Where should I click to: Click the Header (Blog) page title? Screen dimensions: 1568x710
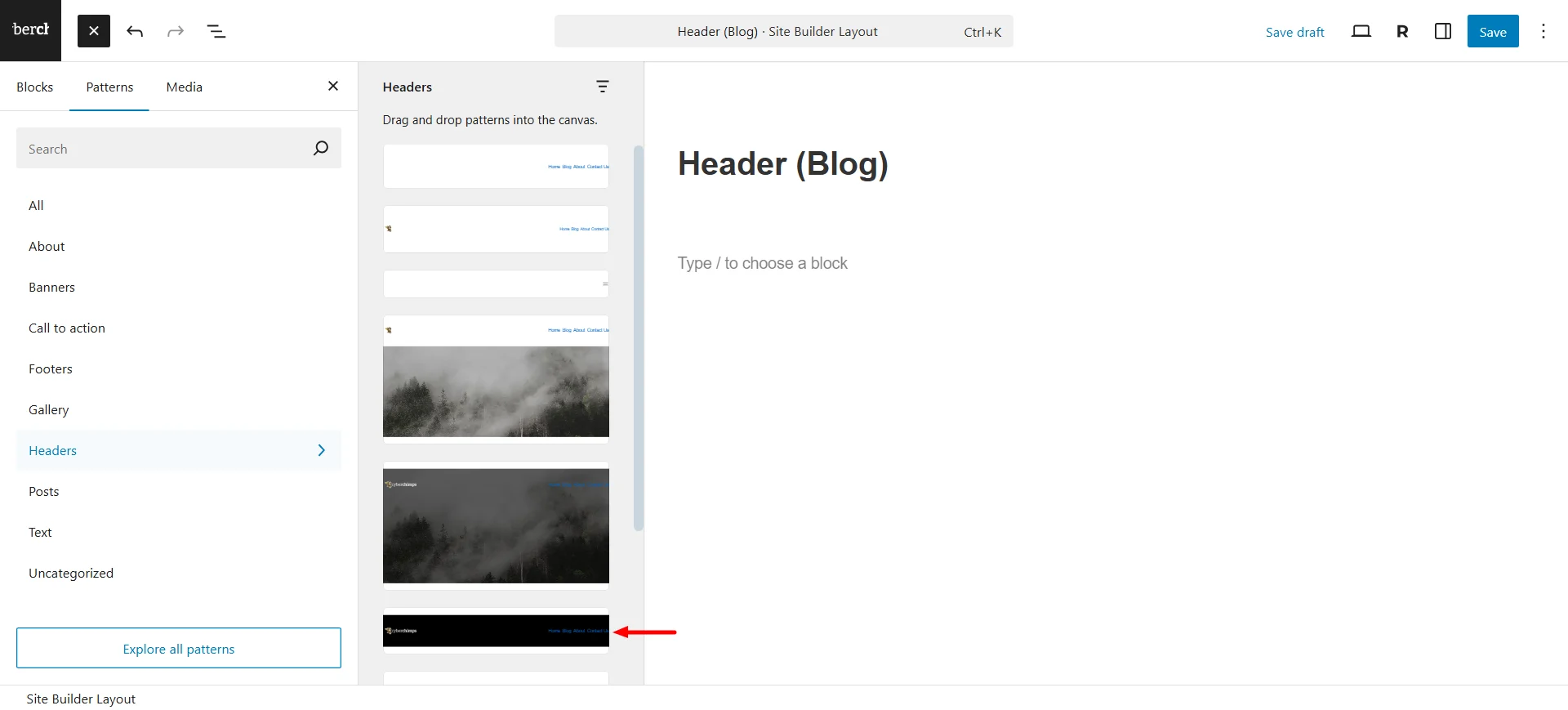click(782, 163)
